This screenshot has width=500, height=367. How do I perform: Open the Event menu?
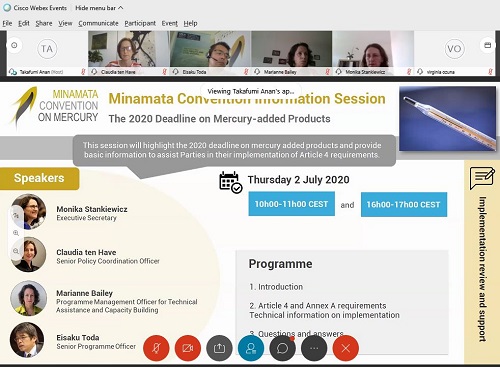pyautogui.click(x=170, y=23)
